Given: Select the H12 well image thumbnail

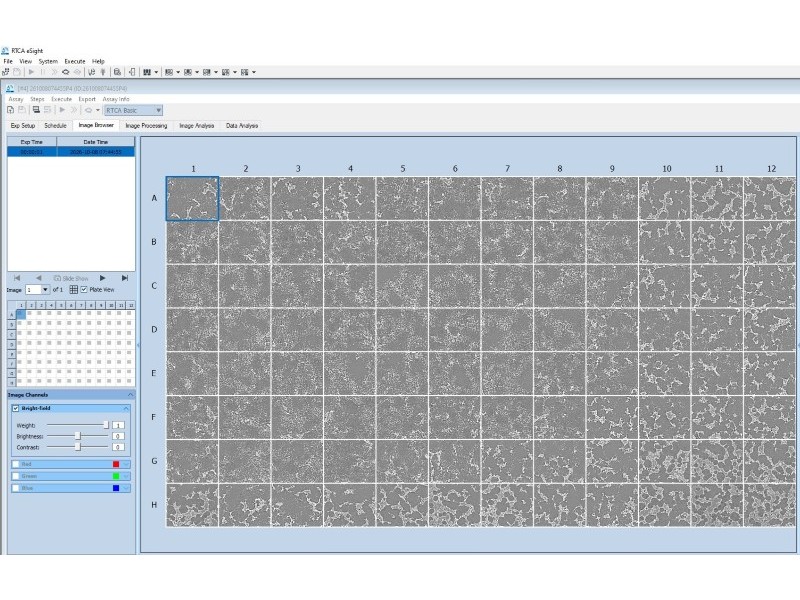Looking at the screenshot, I should [x=769, y=505].
